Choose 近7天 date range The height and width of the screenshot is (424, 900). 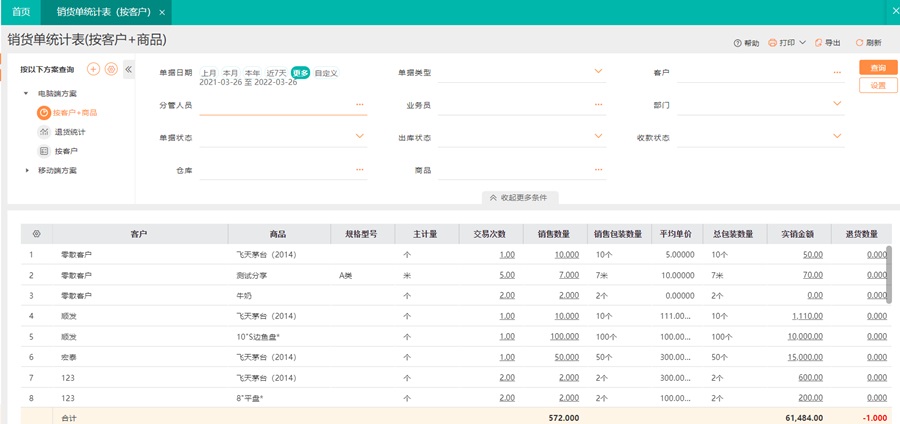click(x=276, y=73)
